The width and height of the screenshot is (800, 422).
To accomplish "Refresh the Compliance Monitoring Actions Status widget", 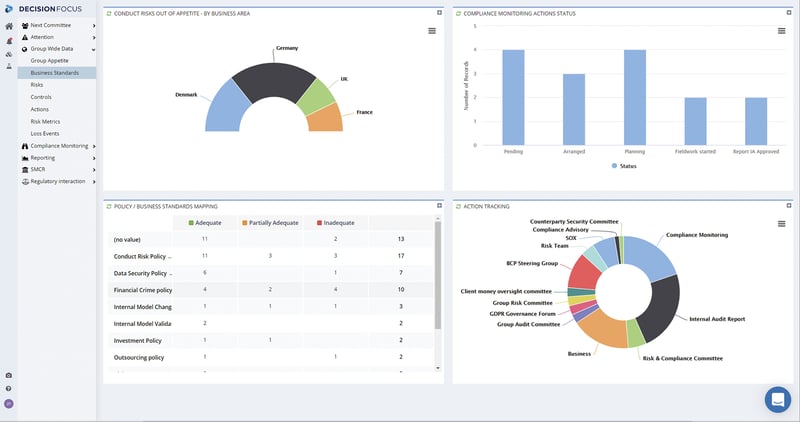I will point(458,14).
